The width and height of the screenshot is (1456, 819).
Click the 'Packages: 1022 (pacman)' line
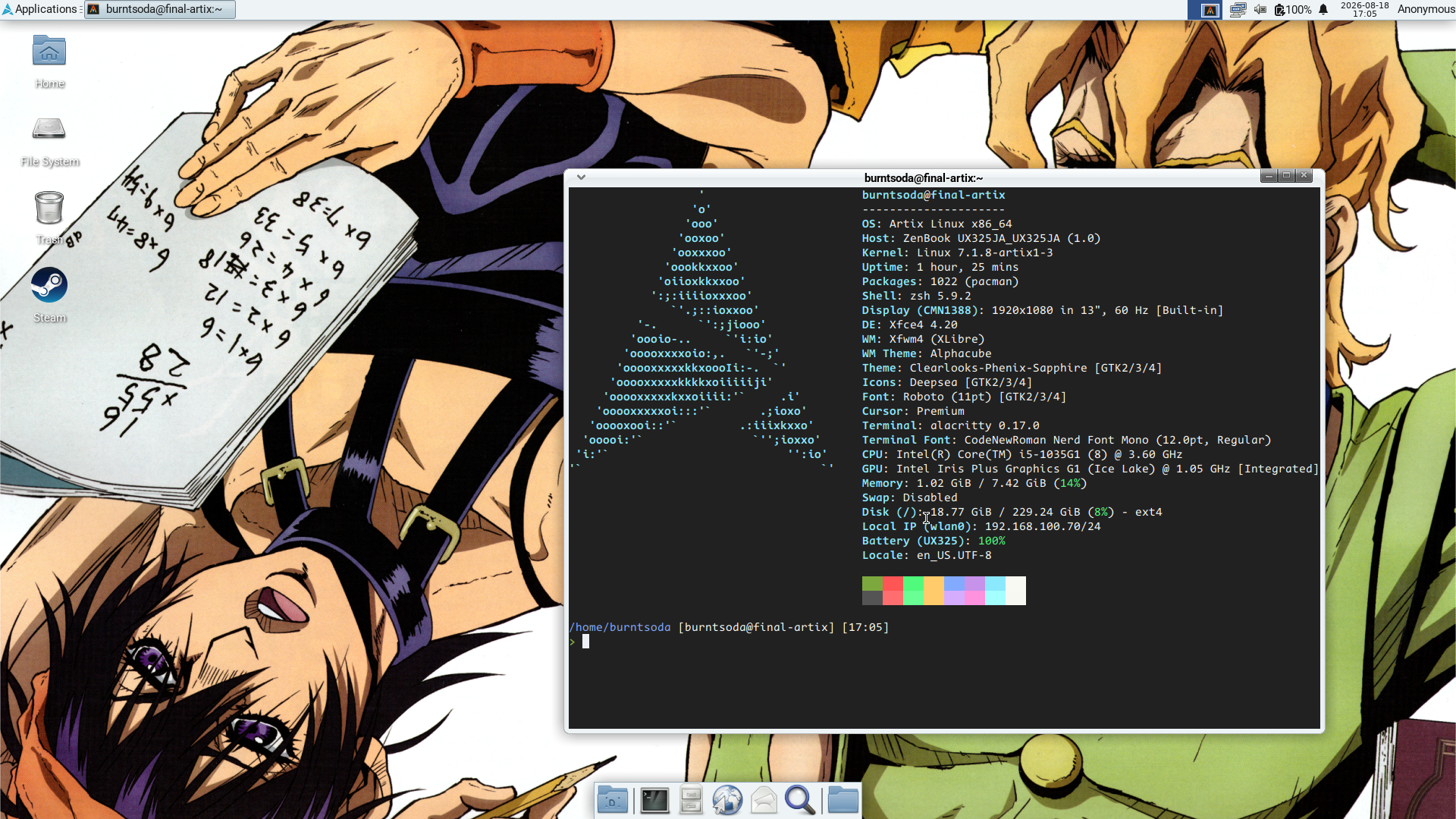pos(940,281)
